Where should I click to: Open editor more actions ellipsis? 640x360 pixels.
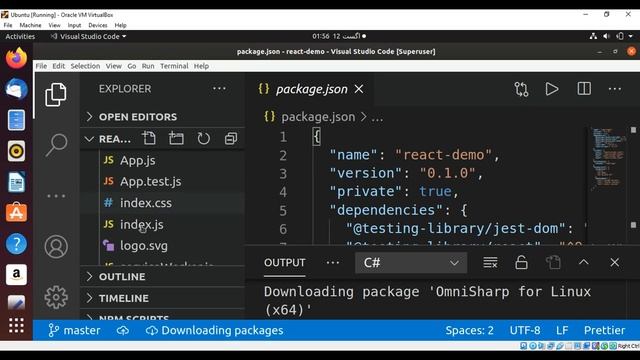point(615,89)
